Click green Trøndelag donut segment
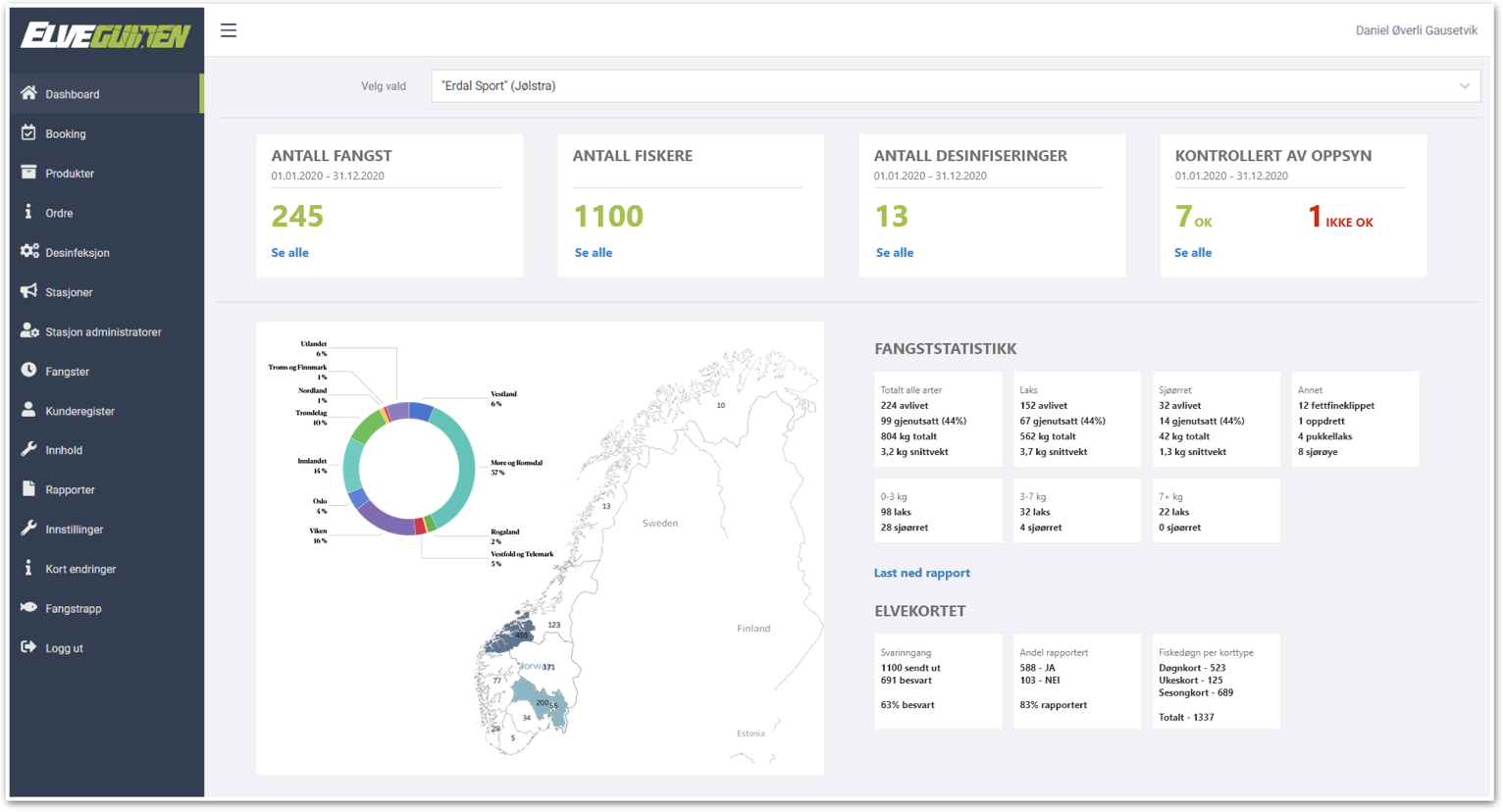 point(365,429)
